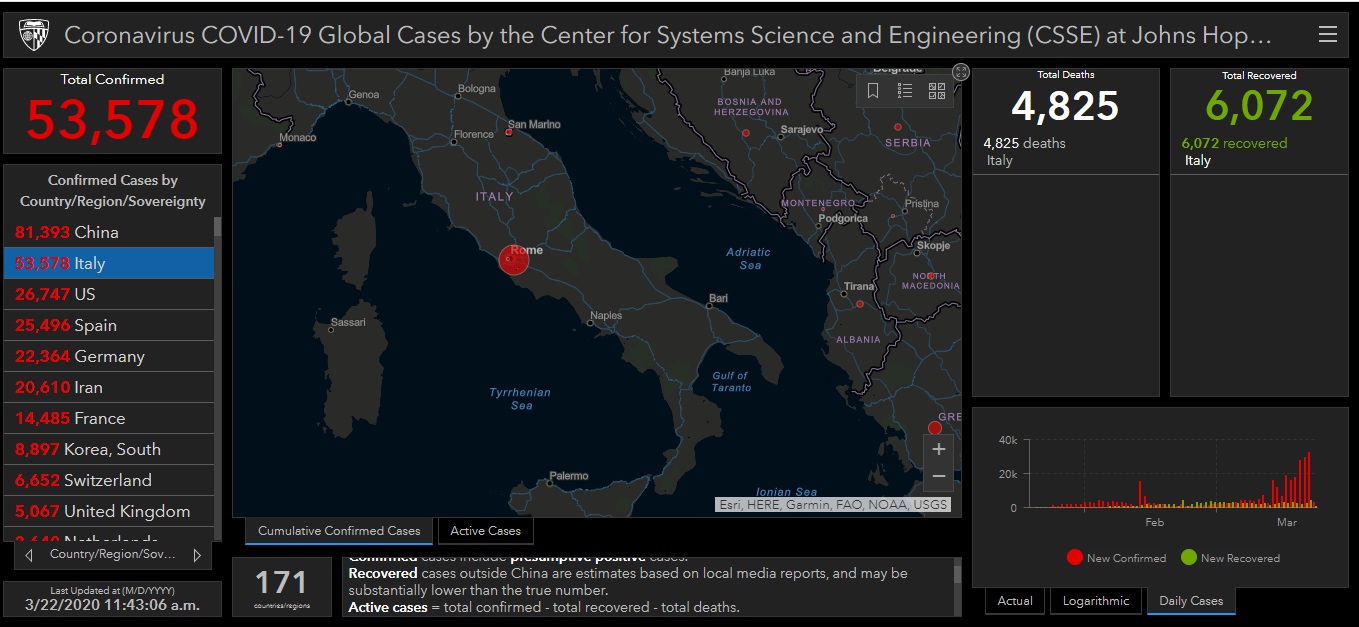The height and width of the screenshot is (627, 1359).
Task: Zoom in on the map
Action: (x=938, y=450)
